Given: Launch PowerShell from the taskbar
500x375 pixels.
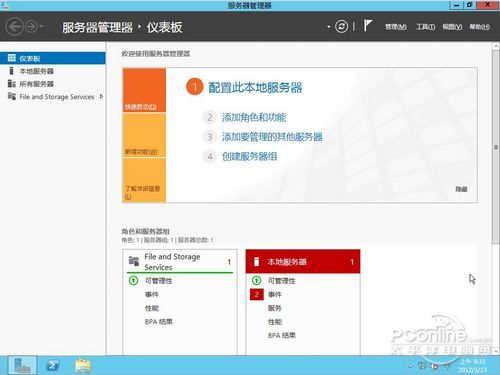Looking at the screenshot, I should pos(53,365).
